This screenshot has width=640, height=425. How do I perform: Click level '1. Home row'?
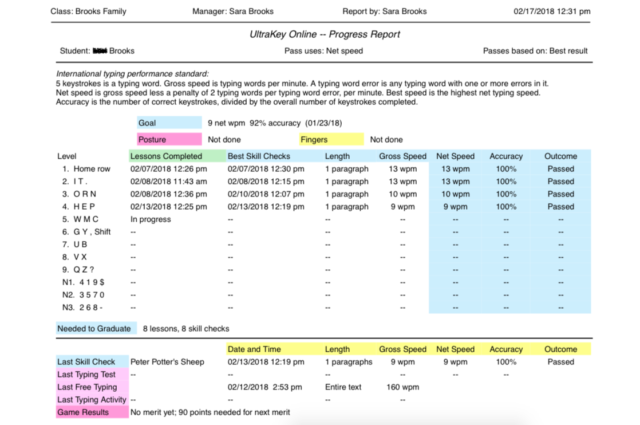(x=86, y=169)
